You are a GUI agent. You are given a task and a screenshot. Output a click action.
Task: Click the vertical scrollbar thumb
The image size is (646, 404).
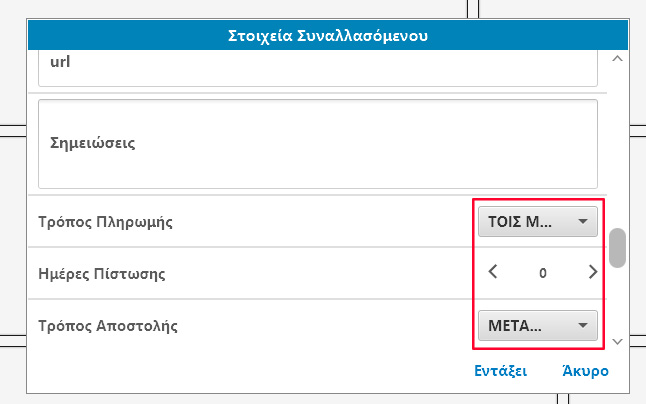click(x=618, y=248)
